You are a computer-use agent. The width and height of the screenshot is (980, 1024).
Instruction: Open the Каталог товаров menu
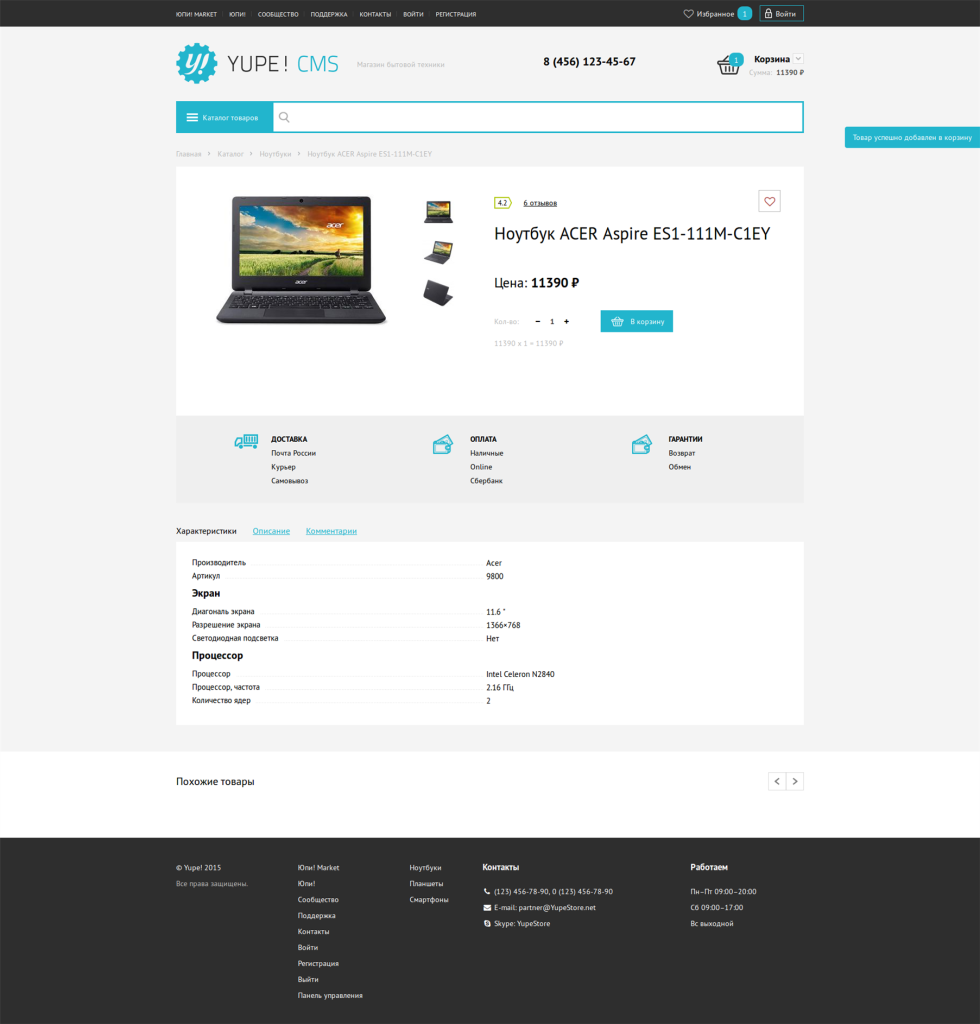click(x=225, y=118)
